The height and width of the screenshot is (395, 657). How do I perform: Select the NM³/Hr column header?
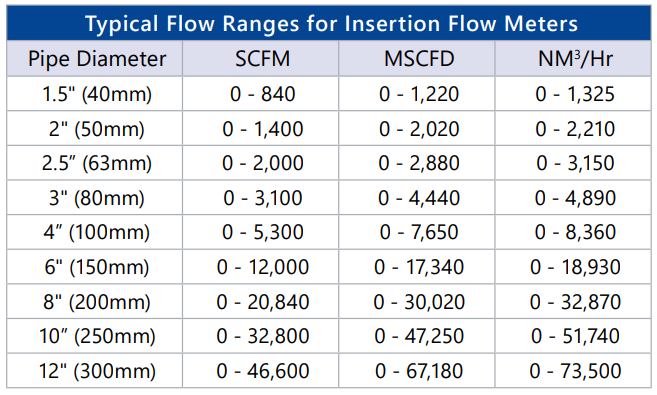pyautogui.click(x=575, y=59)
